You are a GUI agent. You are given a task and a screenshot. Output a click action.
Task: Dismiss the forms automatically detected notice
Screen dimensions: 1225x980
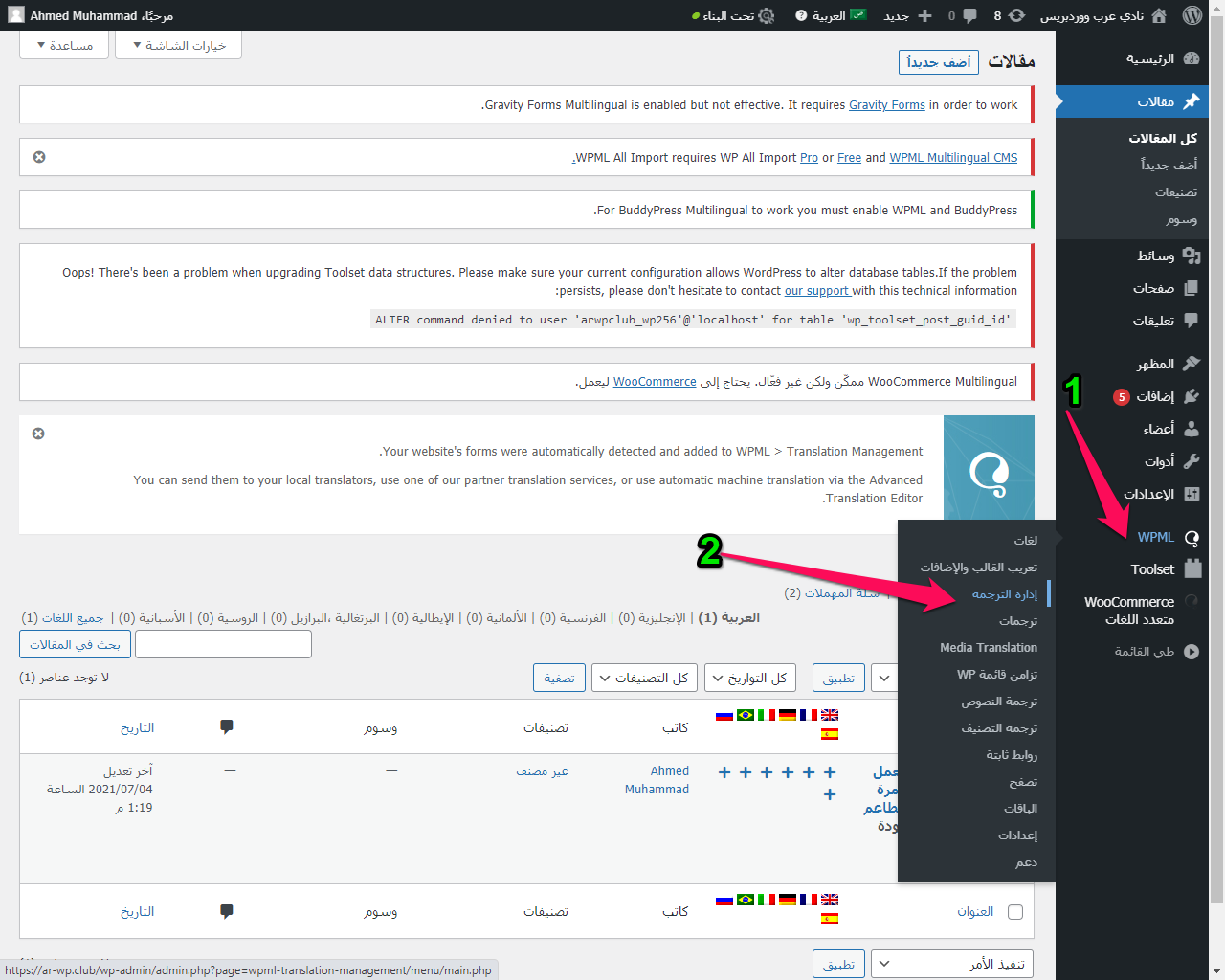pos(38,434)
